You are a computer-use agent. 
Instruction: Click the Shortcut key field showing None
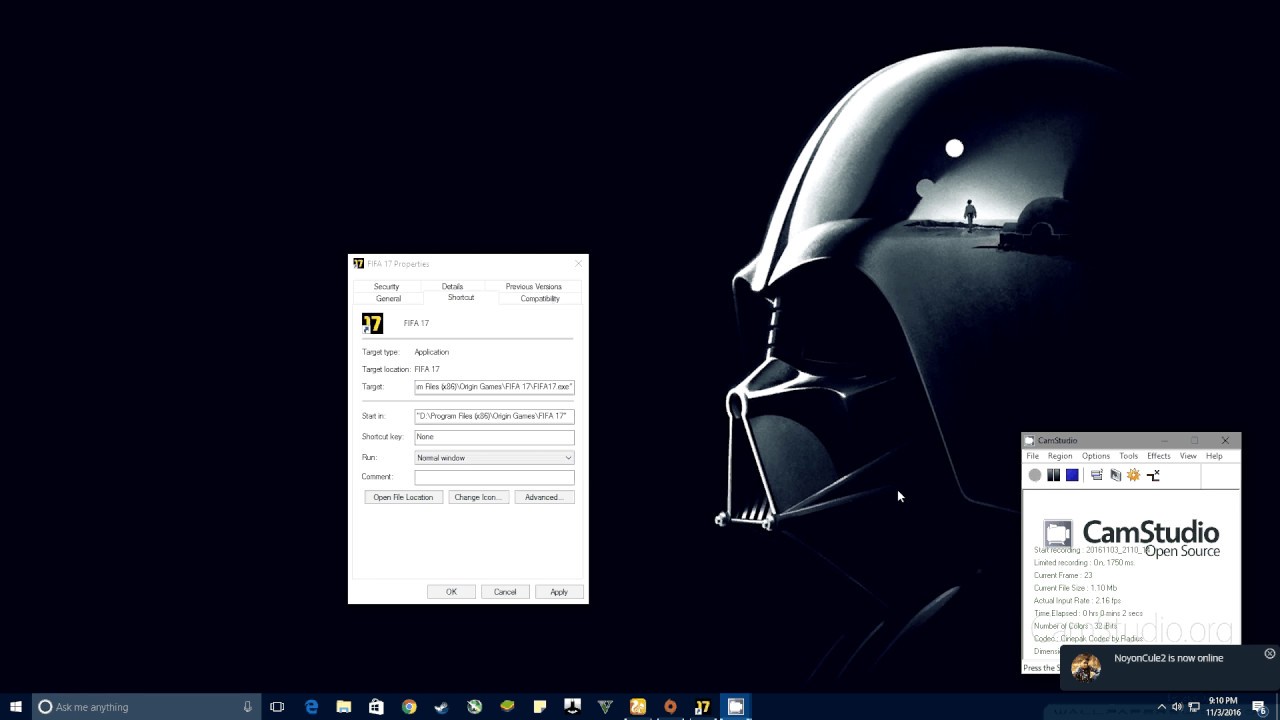coord(494,437)
